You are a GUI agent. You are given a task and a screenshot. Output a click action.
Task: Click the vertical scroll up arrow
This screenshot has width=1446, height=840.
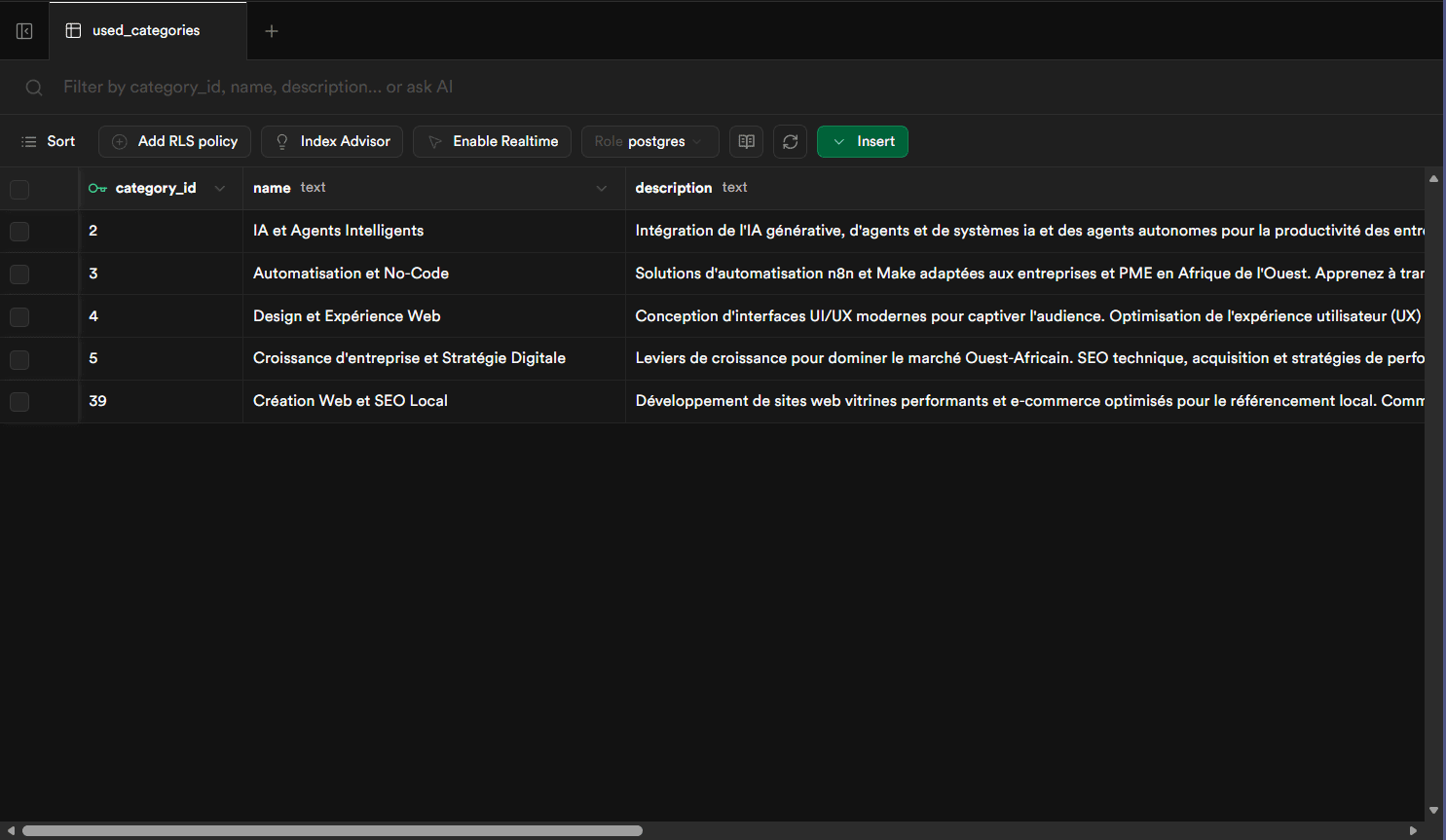pyautogui.click(x=1433, y=178)
